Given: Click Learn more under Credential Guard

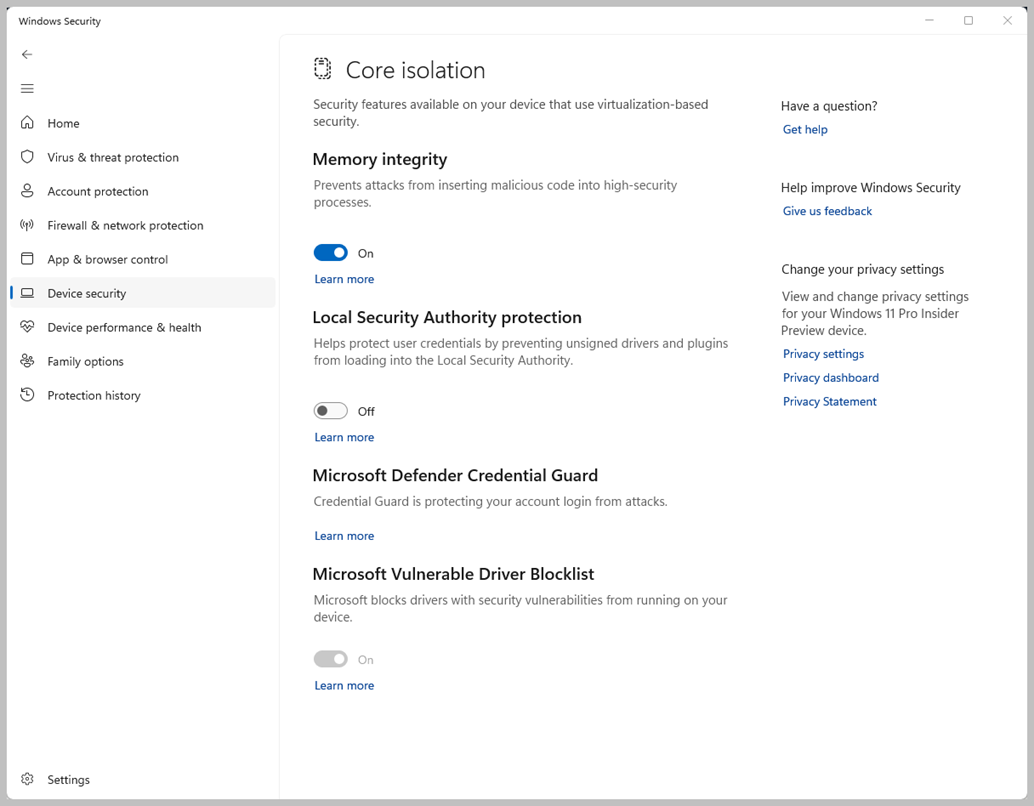Looking at the screenshot, I should pyautogui.click(x=344, y=536).
